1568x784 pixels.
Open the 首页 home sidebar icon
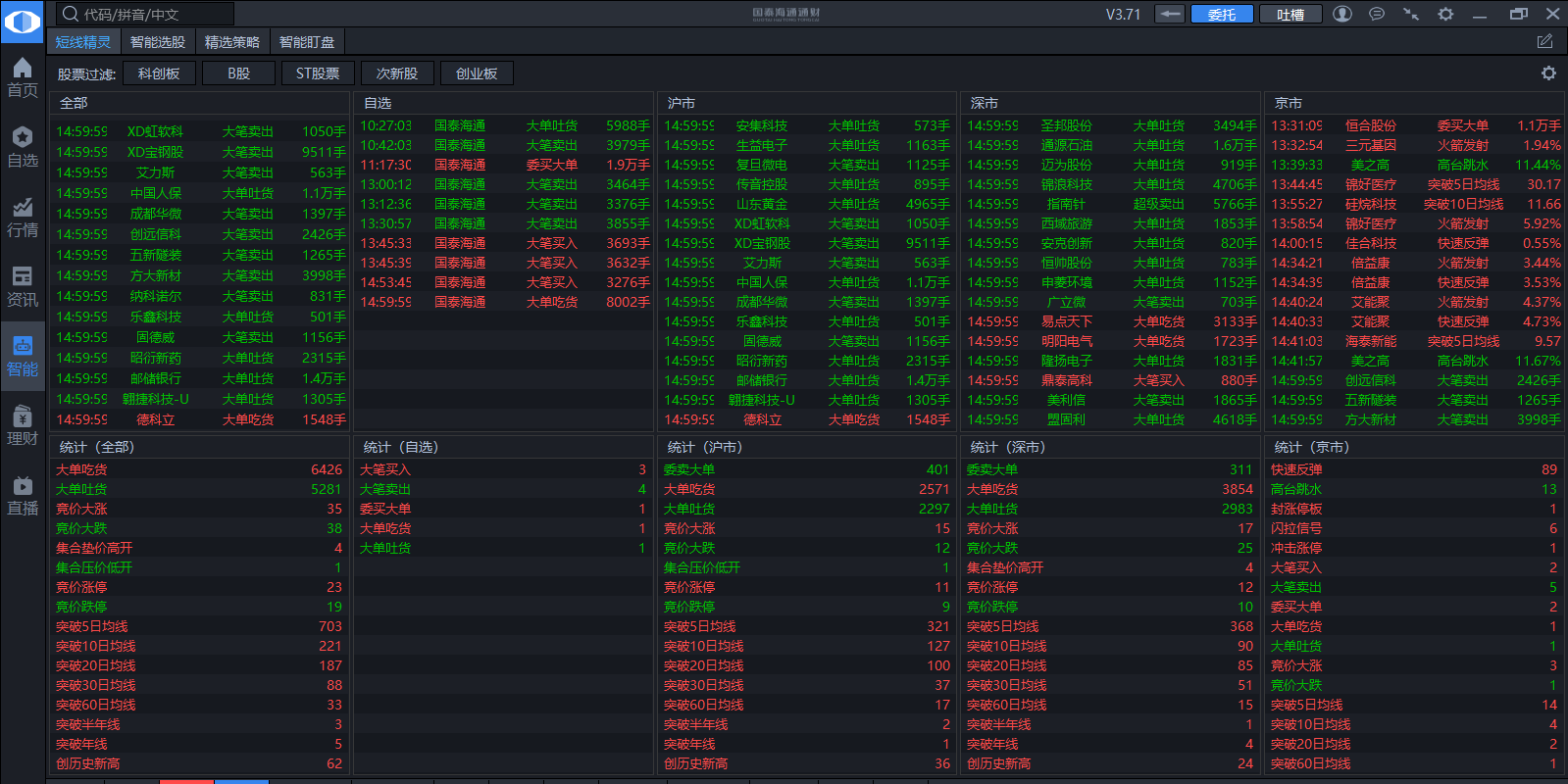point(23,77)
